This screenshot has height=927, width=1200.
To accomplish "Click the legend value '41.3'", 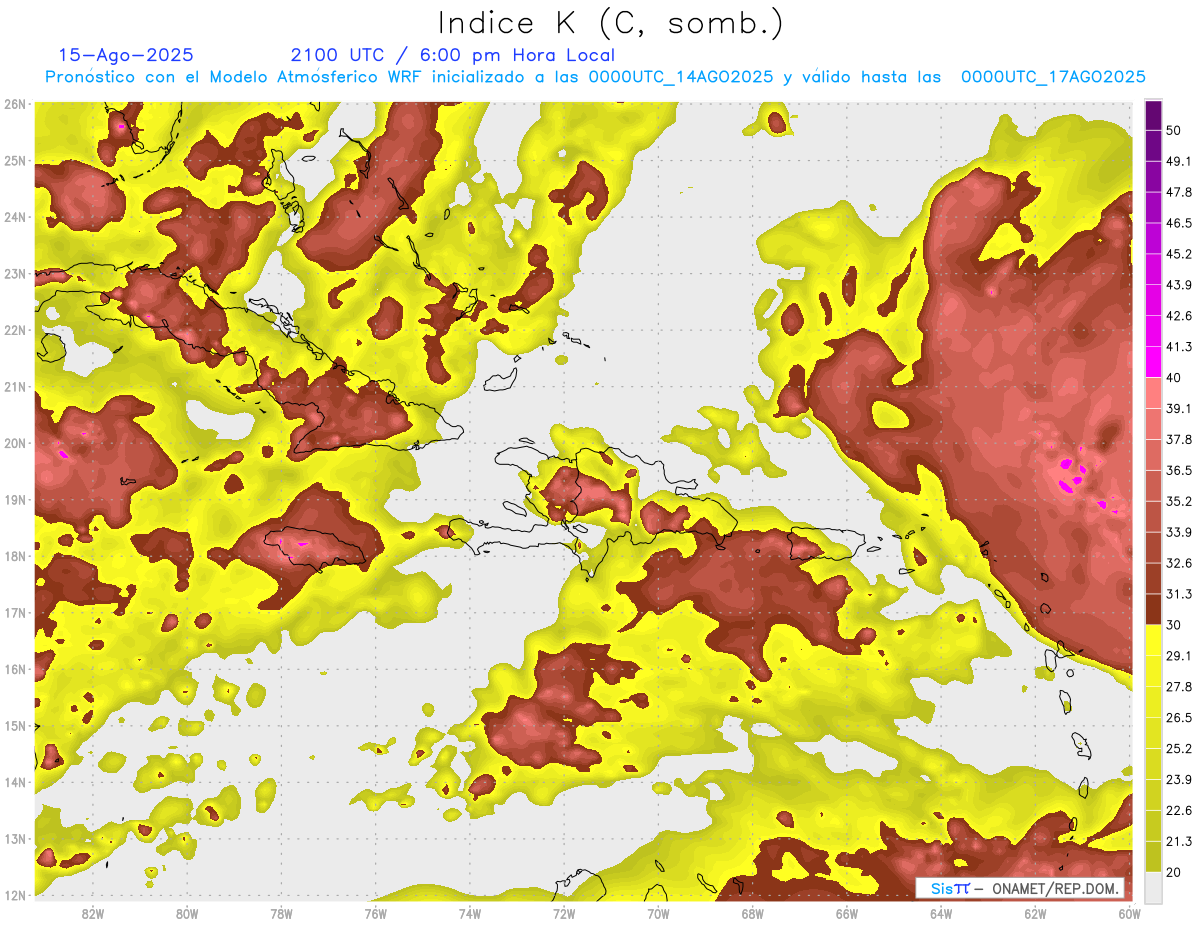I will (x=1178, y=347).
